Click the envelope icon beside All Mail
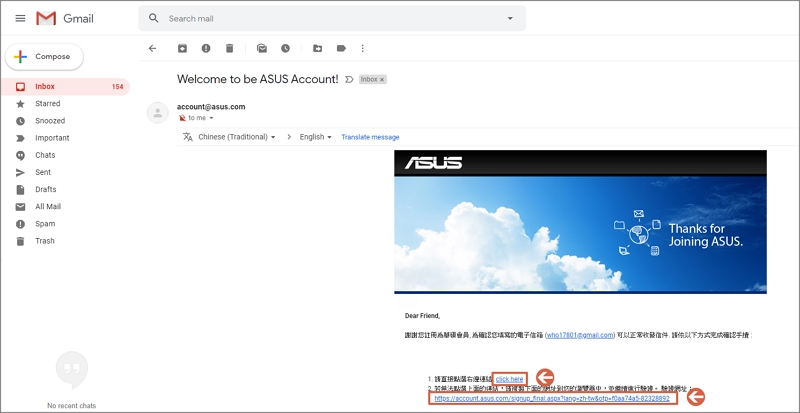This screenshot has width=800, height=413. (x=20, y=207)
